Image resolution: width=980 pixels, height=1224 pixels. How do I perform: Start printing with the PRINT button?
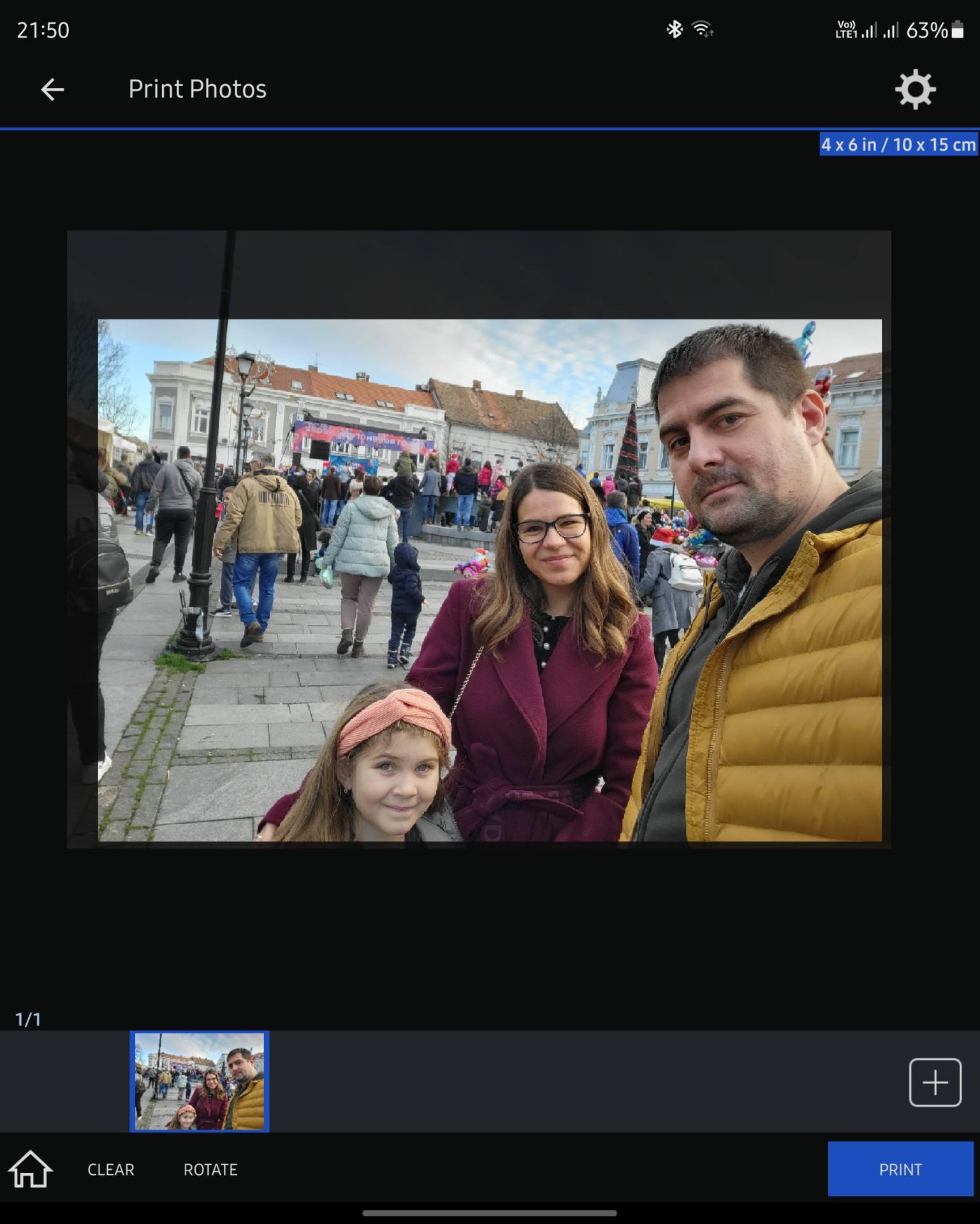[900, 1169]
